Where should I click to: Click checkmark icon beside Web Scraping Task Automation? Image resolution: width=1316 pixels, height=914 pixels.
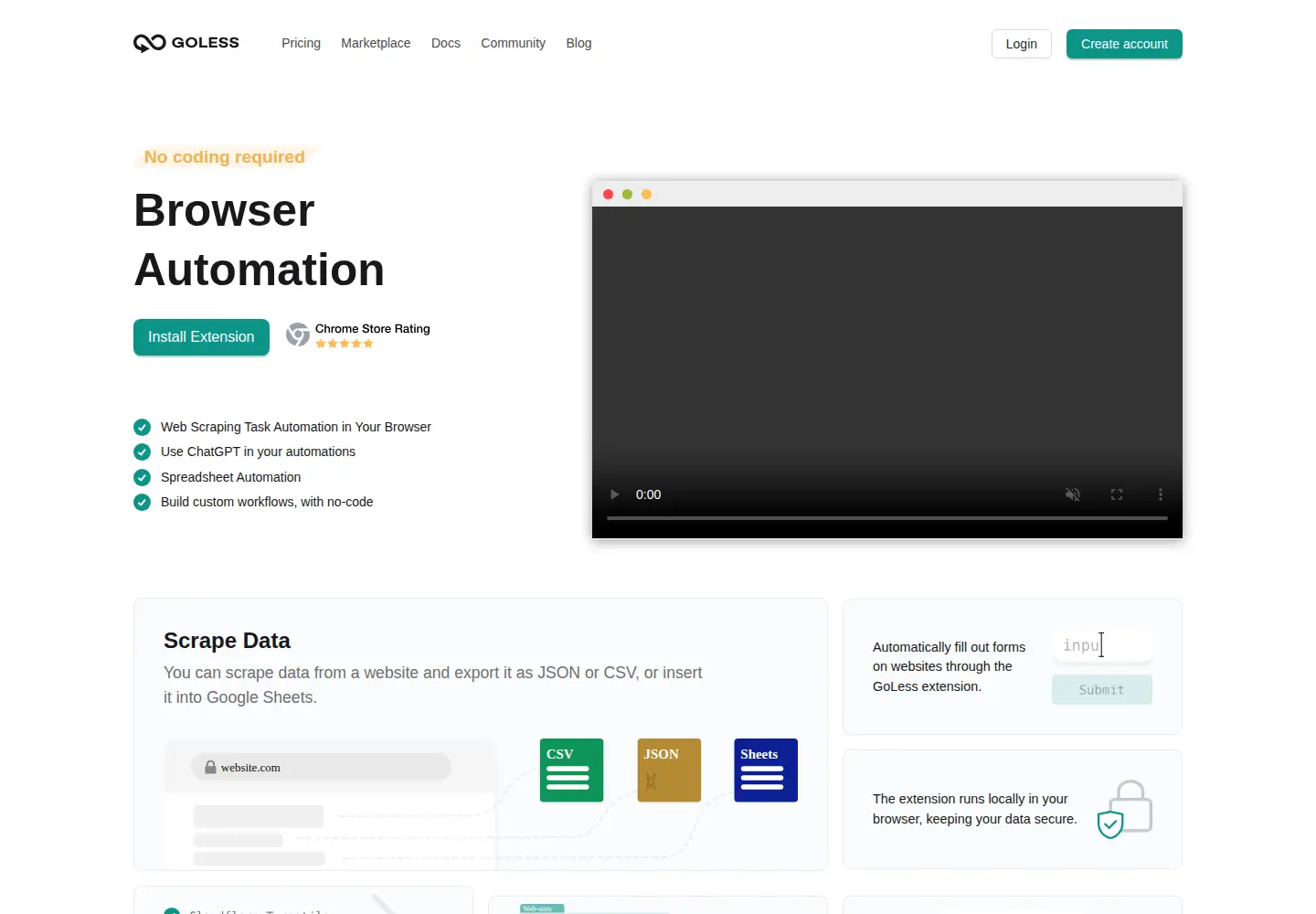click(x=142, y=427)
